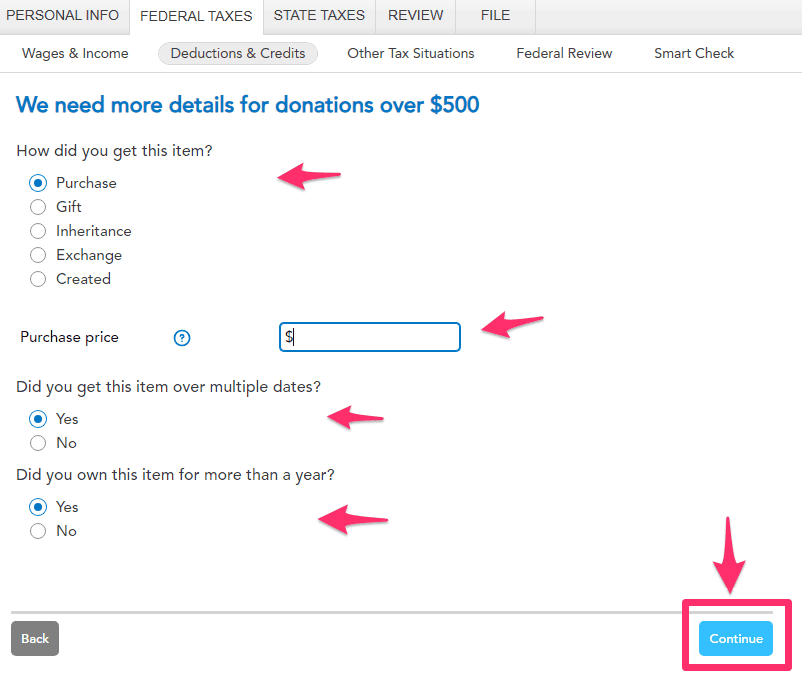
Task: Open the PERSONAL INFO tab
Action: pos(63,16)
